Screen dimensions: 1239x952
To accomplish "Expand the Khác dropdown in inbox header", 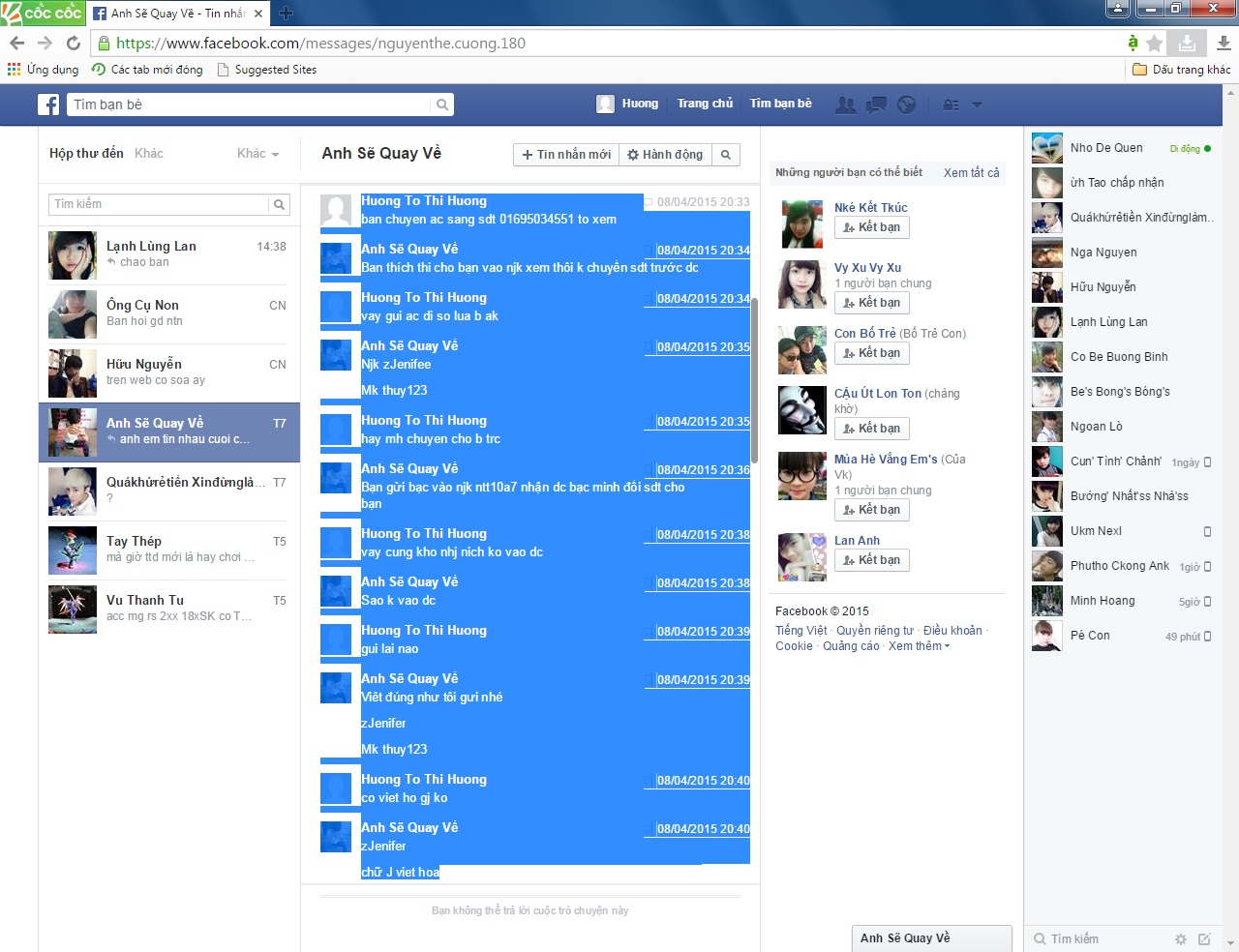I will coord(258,153).
